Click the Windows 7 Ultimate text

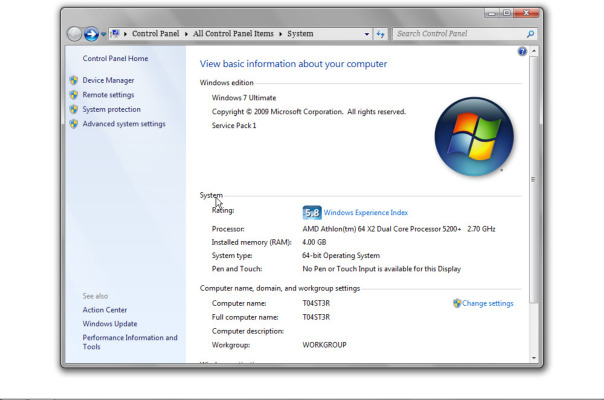(x=244, y=97)
